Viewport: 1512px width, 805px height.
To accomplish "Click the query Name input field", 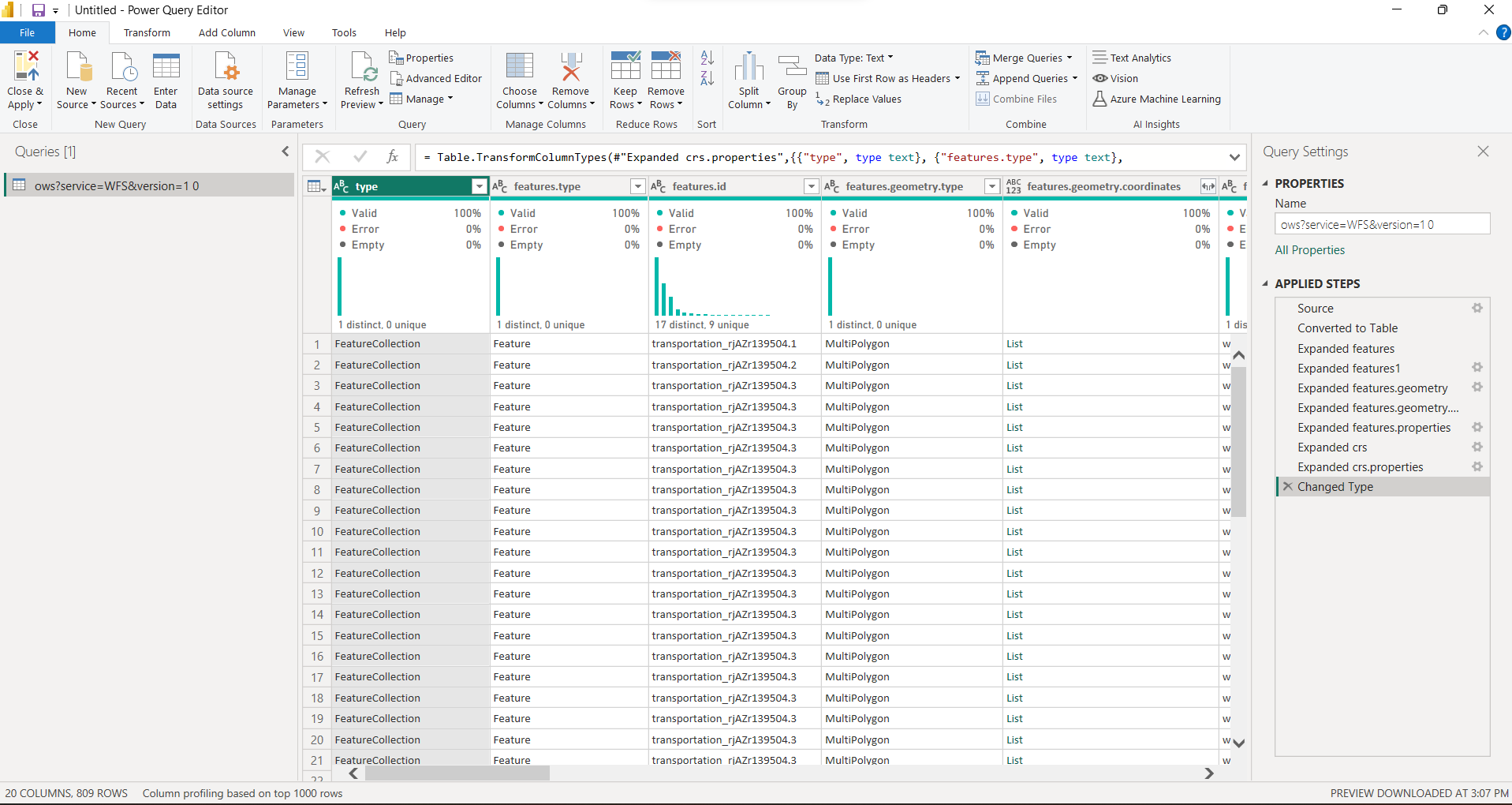I will tap(1382, 224).
